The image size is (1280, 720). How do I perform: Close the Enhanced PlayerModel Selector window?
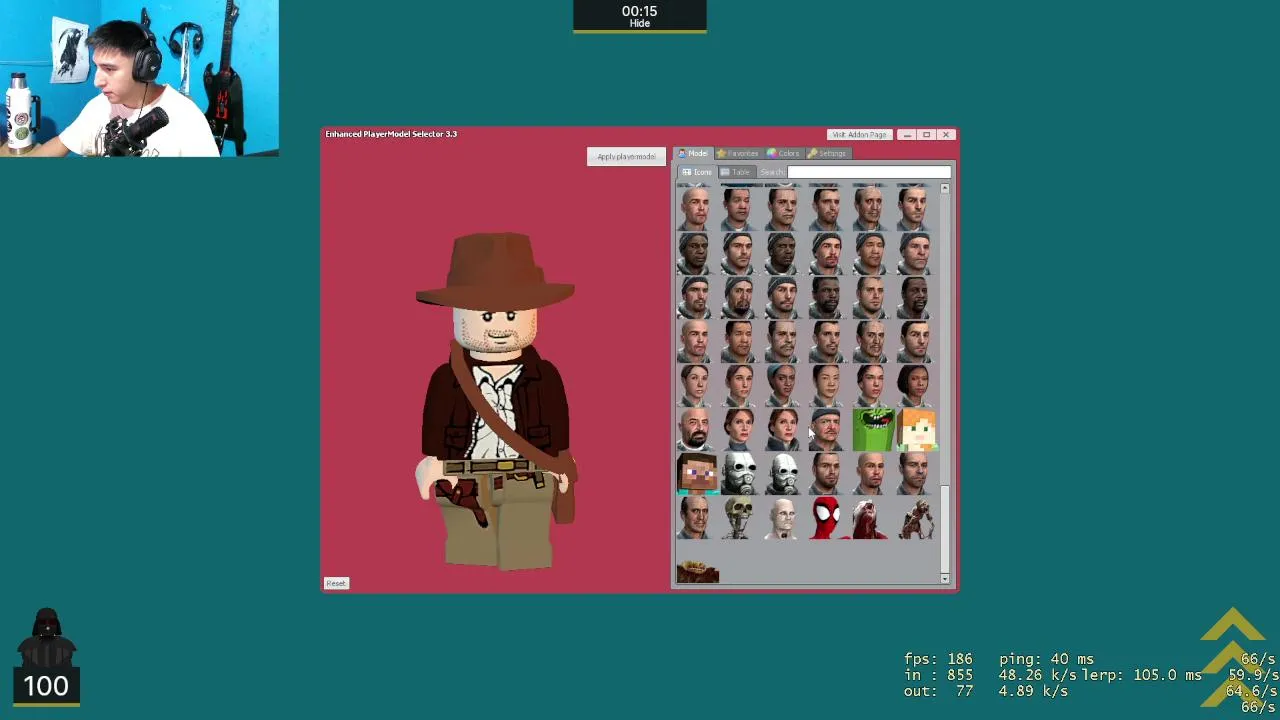tap(945, 134)
